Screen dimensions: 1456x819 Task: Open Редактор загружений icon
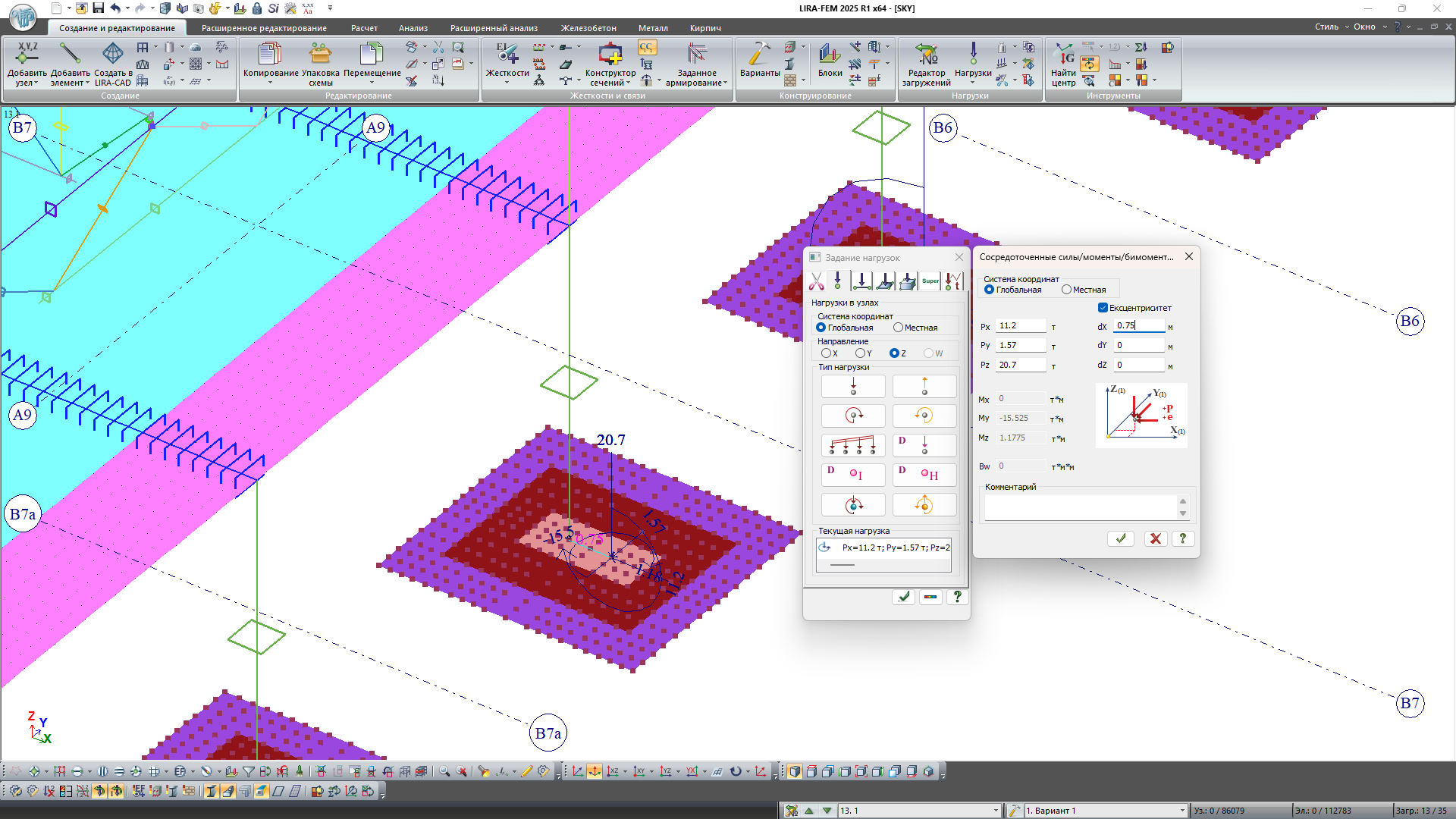926,55
